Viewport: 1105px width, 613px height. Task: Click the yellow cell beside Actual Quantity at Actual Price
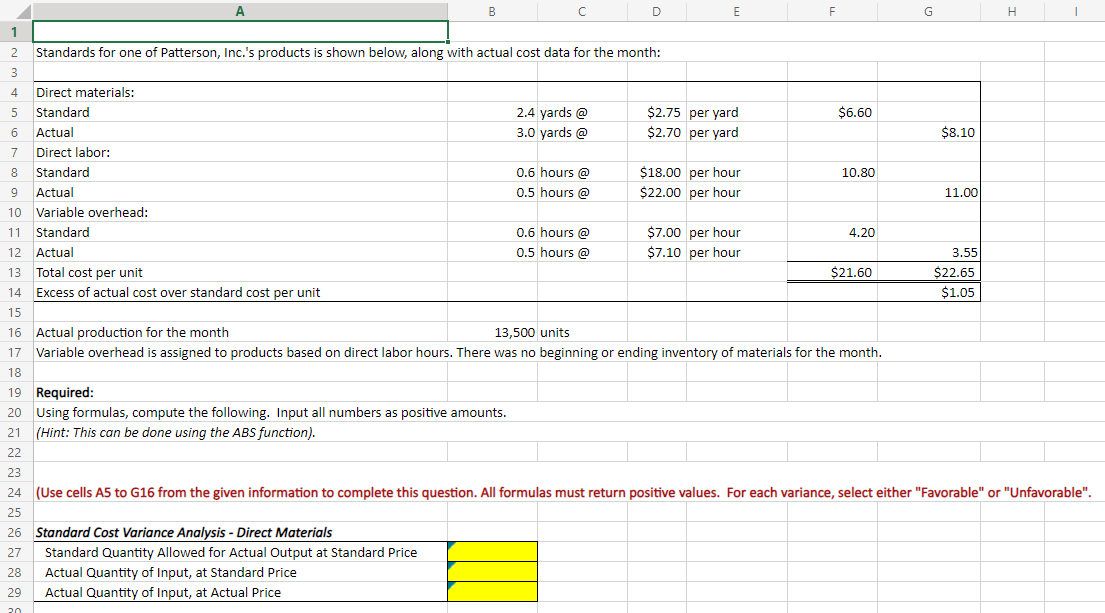492,592
